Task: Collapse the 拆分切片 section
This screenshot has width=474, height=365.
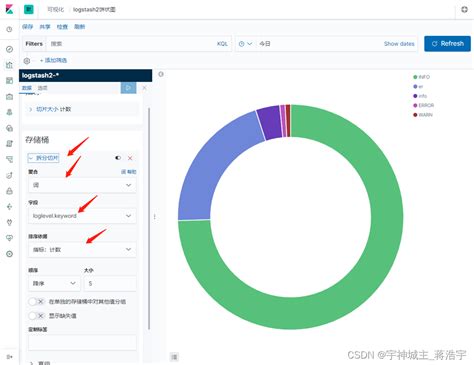Action: pos(44,158)
